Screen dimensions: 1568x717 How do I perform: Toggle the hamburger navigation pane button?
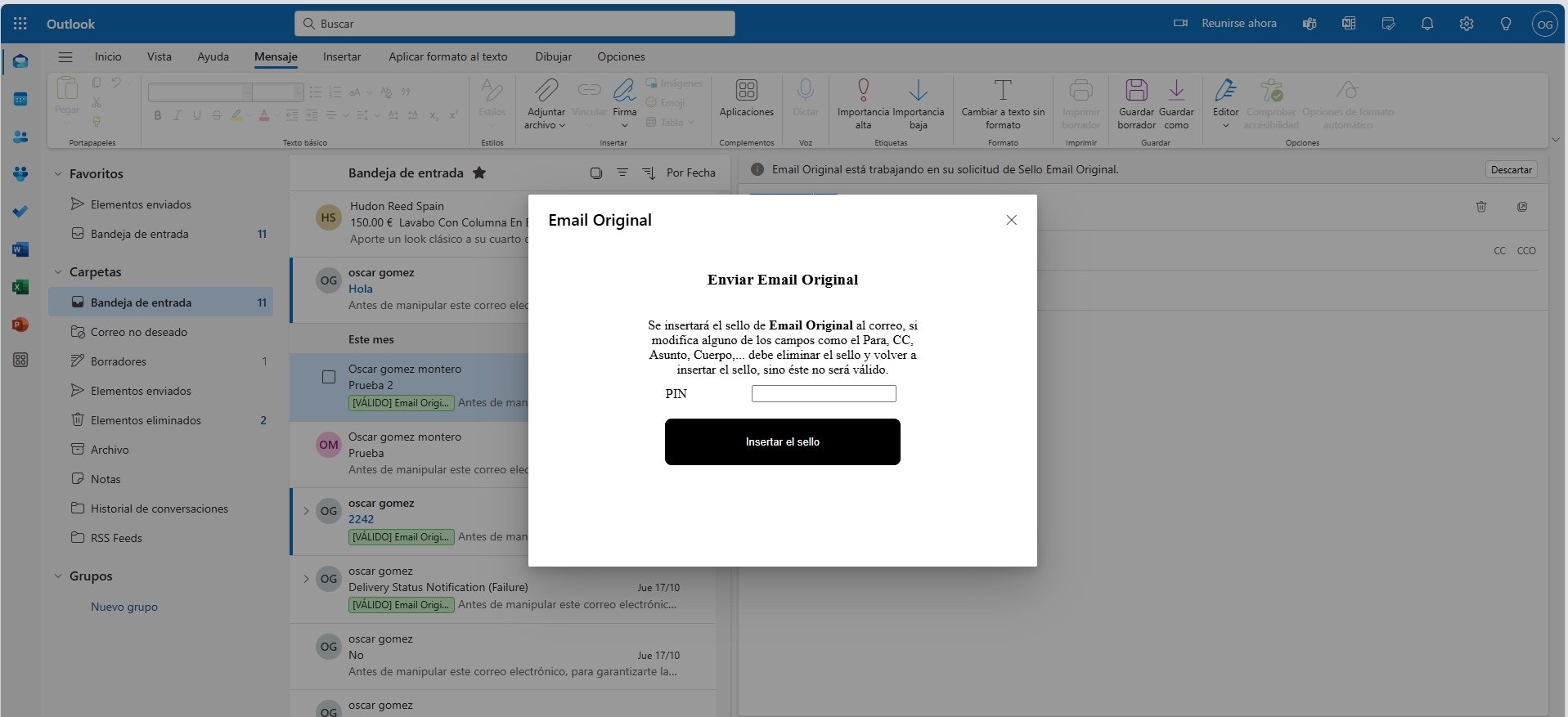click(65, 57)
